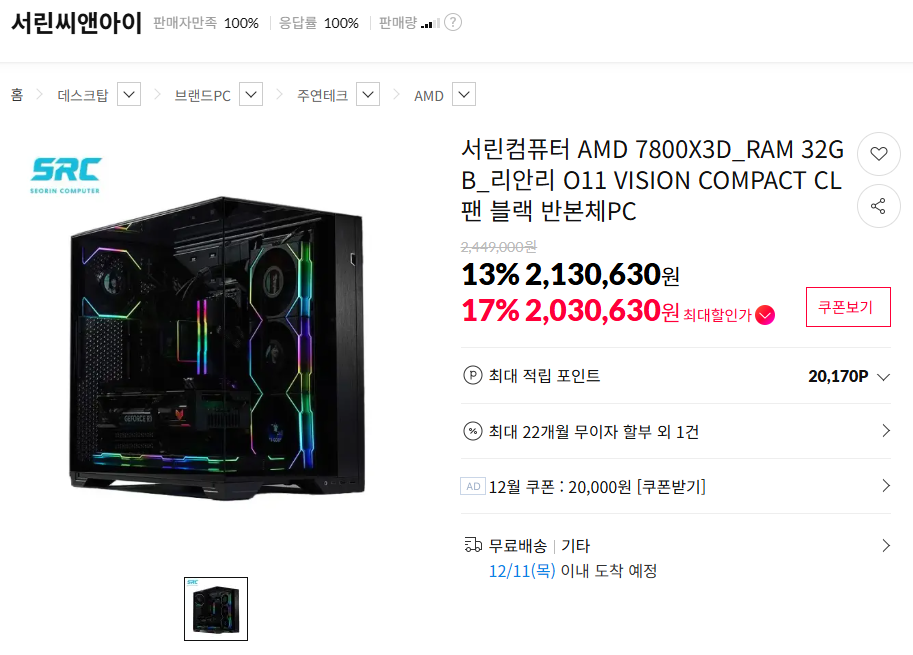
Task: Open the AMD breadcrumb dropdown
Action: (464, 94)
